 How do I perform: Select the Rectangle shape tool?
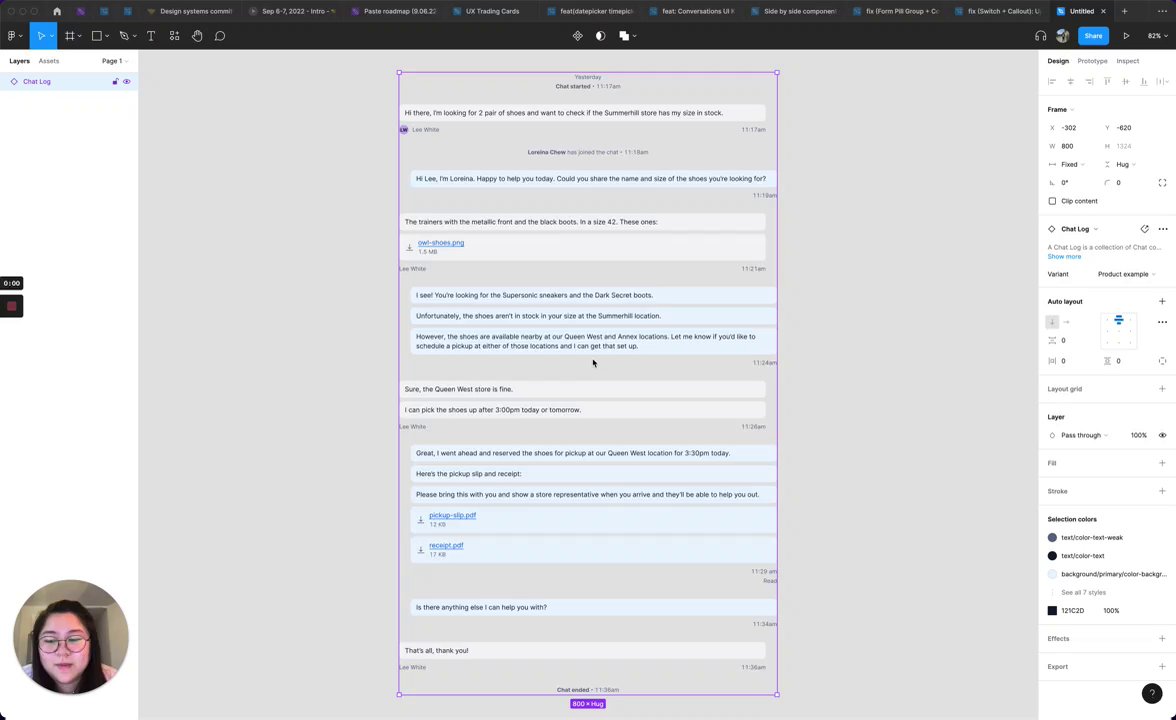97,35
